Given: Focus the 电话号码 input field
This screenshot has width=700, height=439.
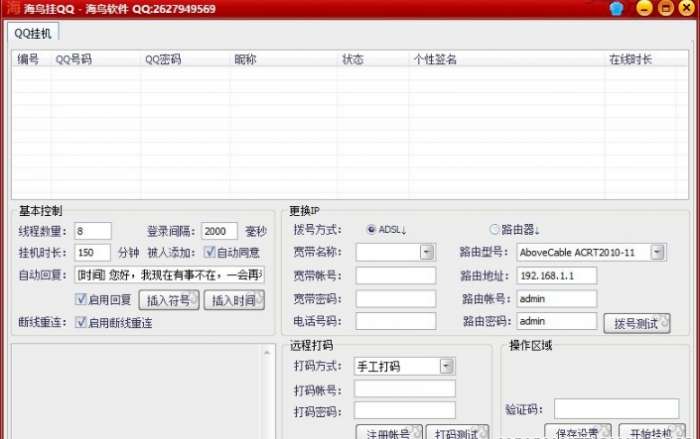Looking at the screenshot, I should [396, 321].
